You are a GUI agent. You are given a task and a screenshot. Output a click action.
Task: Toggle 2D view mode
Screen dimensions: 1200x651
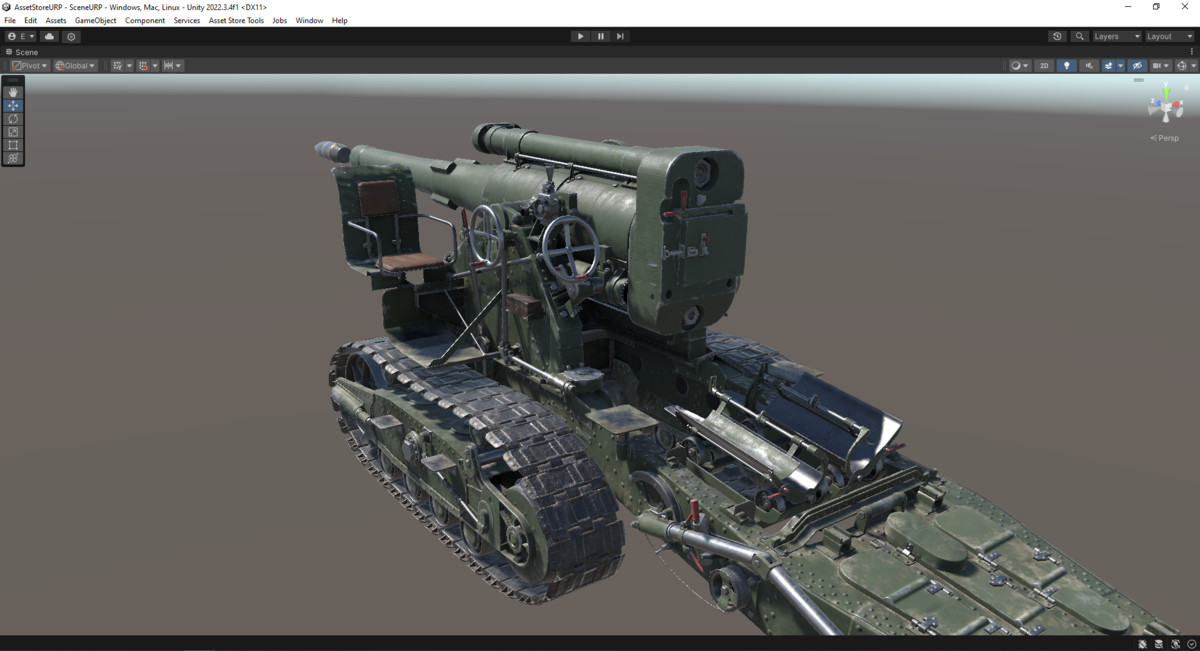click(x=1043, y=64)
